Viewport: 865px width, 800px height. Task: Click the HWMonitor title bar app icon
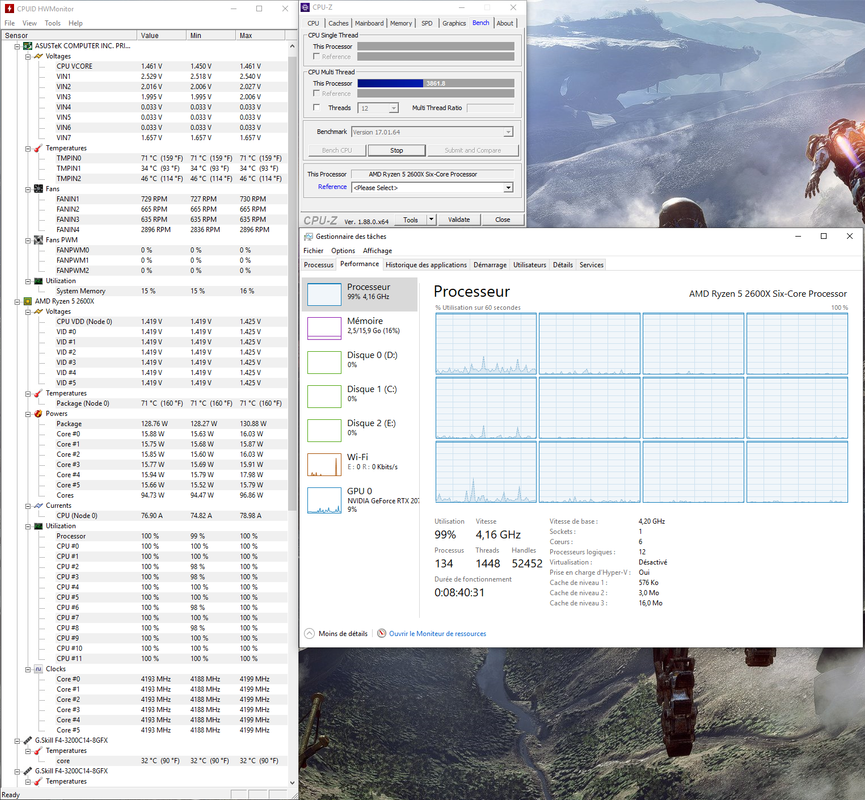click(x=9, y=8)
